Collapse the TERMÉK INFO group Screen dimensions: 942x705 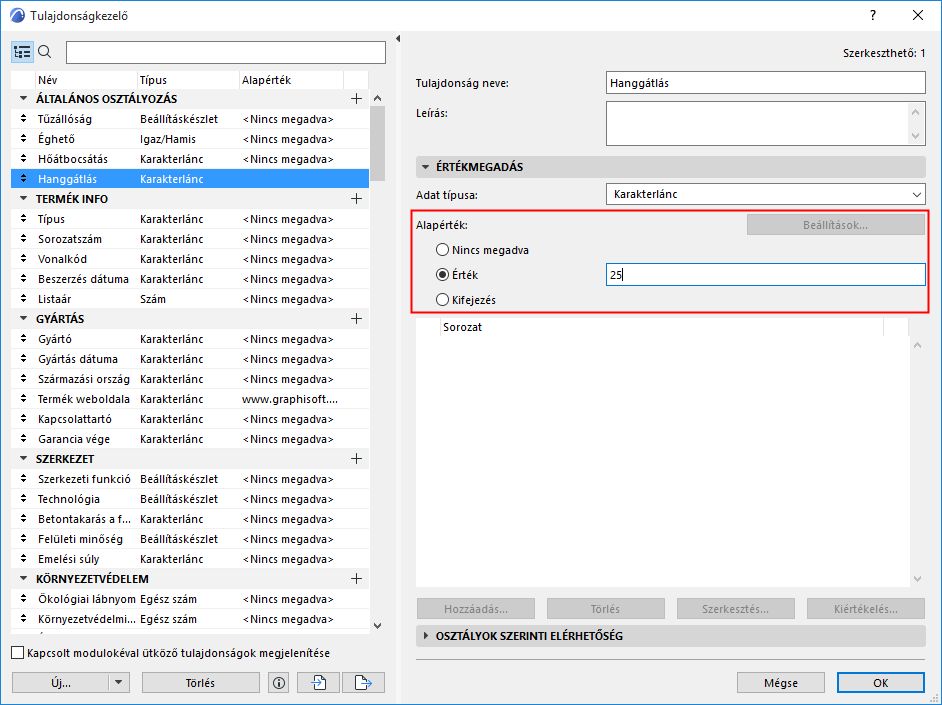pyautogui.click(x=23, y=199)
